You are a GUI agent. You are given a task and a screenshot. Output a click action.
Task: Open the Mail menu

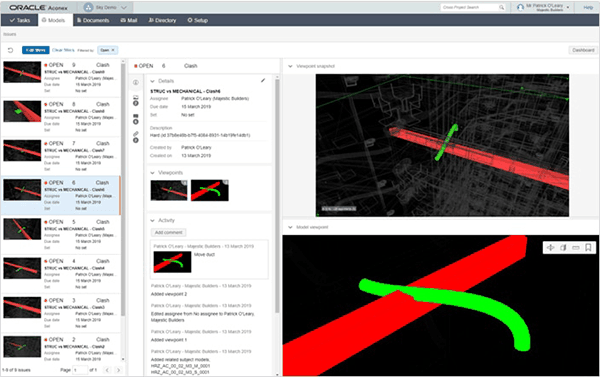(x=129, y=20)
